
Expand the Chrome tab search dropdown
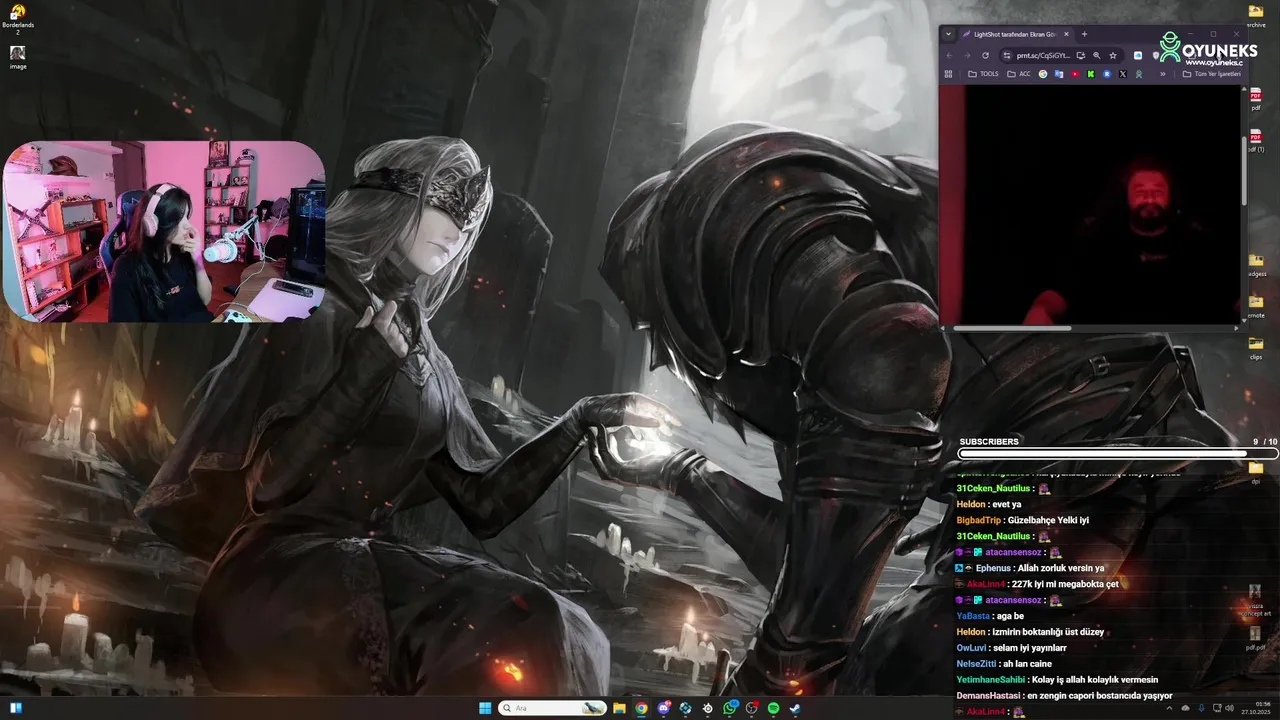(x=948, y=34)
